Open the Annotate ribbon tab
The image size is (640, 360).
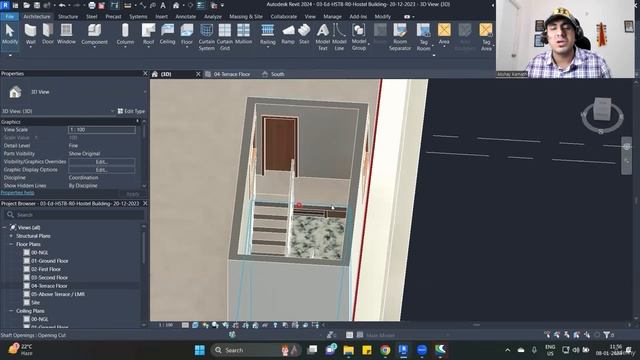(x=185, y=17)
